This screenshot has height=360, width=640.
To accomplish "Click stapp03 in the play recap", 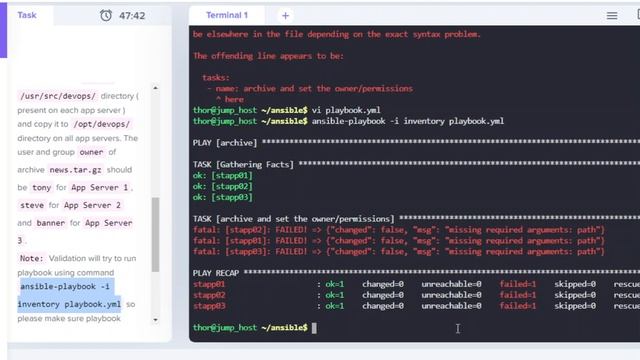I will [209, 306].
